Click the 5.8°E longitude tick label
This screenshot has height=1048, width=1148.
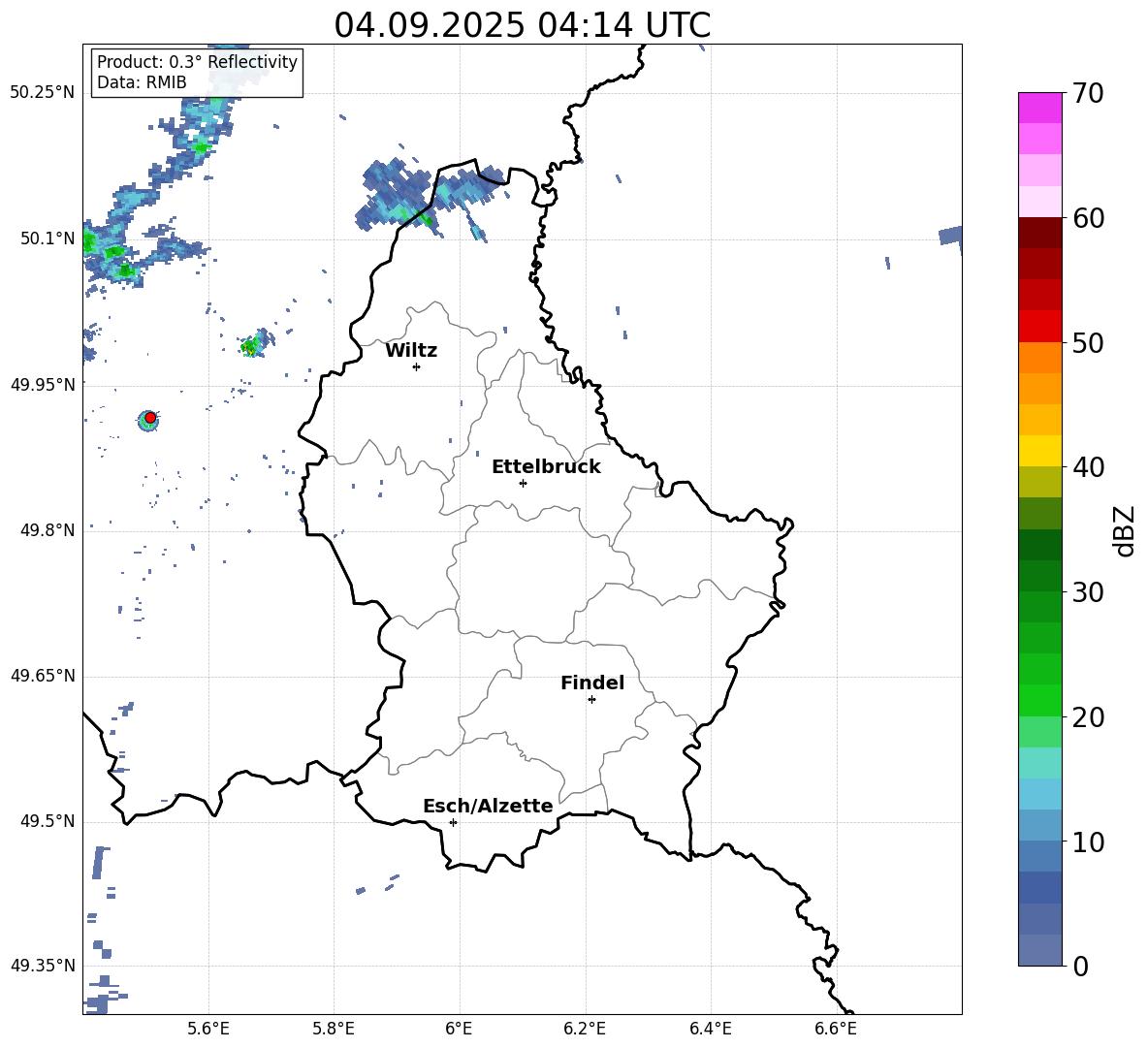[x=334, y=1029]
